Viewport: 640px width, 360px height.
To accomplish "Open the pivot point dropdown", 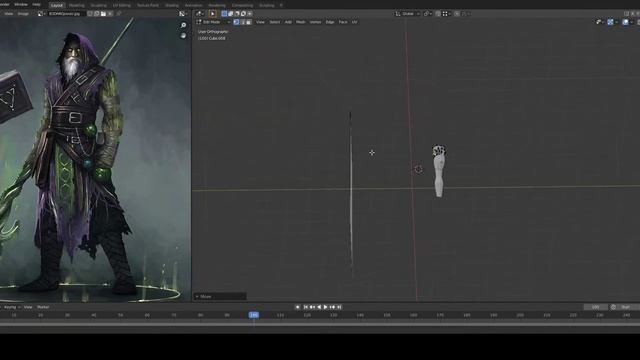I will pos(427,13).
